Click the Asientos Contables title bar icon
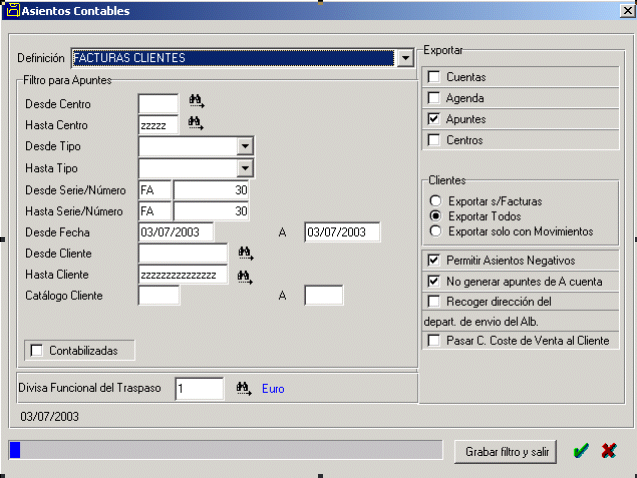The image size is (637, 478). coord(13,10)
